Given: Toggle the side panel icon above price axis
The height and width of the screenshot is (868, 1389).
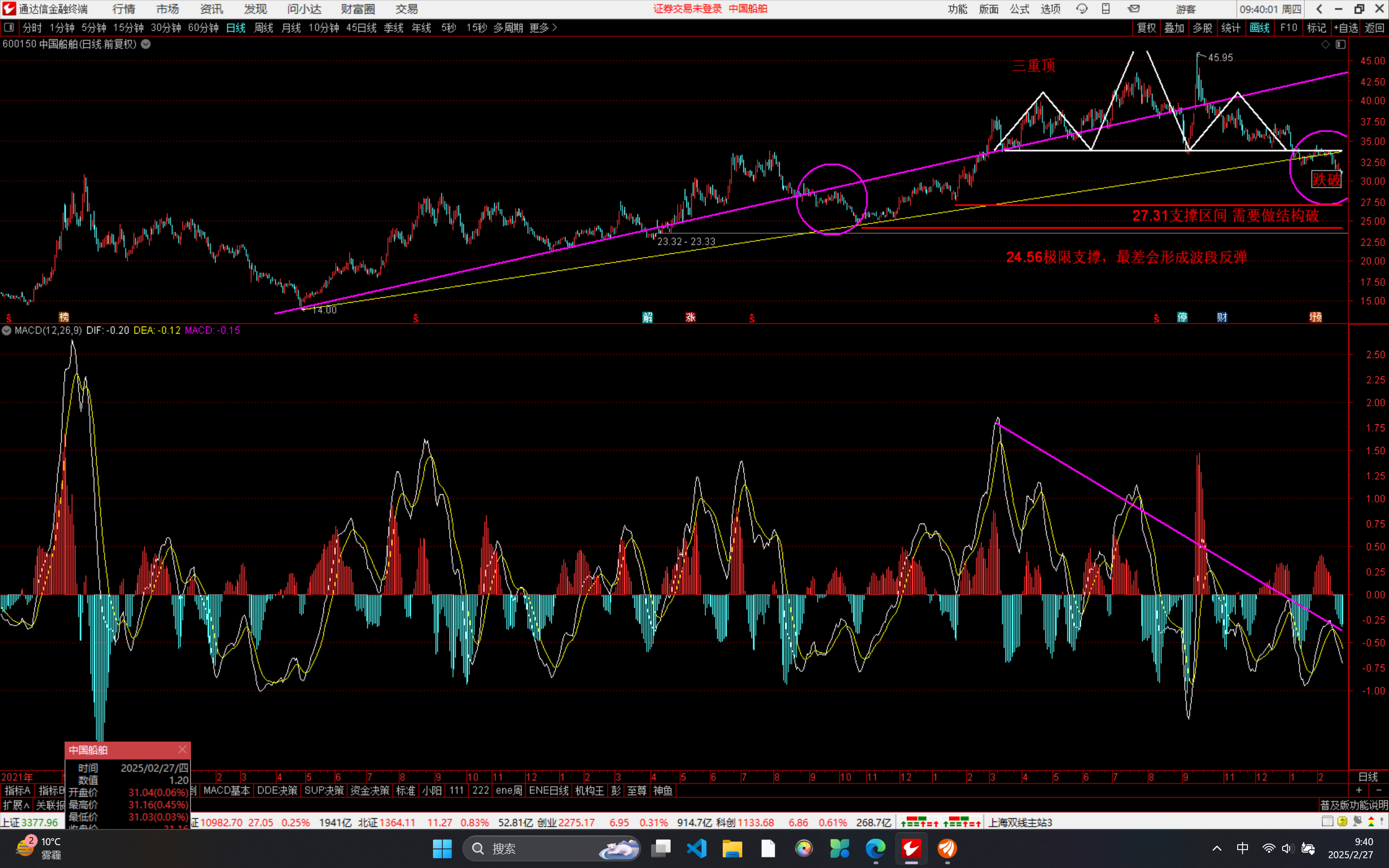Looking at the screenshot, I should point(1340,44).
